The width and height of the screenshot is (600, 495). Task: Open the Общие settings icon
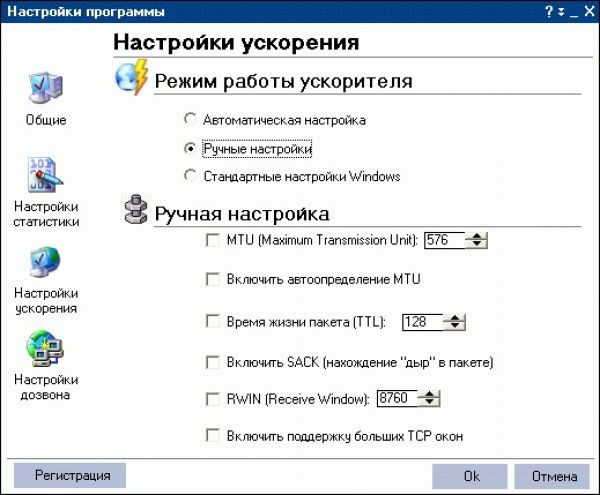tap(46, 88)
